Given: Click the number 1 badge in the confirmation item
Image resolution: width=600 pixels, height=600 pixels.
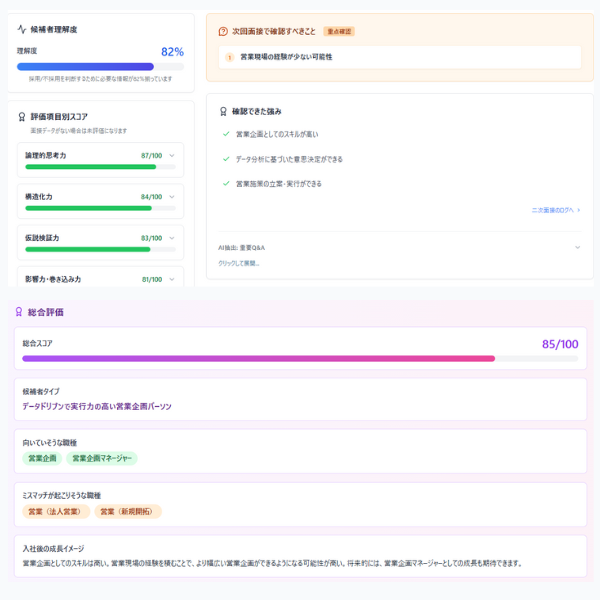Looking at the screenshot, I should coord(230,57).
